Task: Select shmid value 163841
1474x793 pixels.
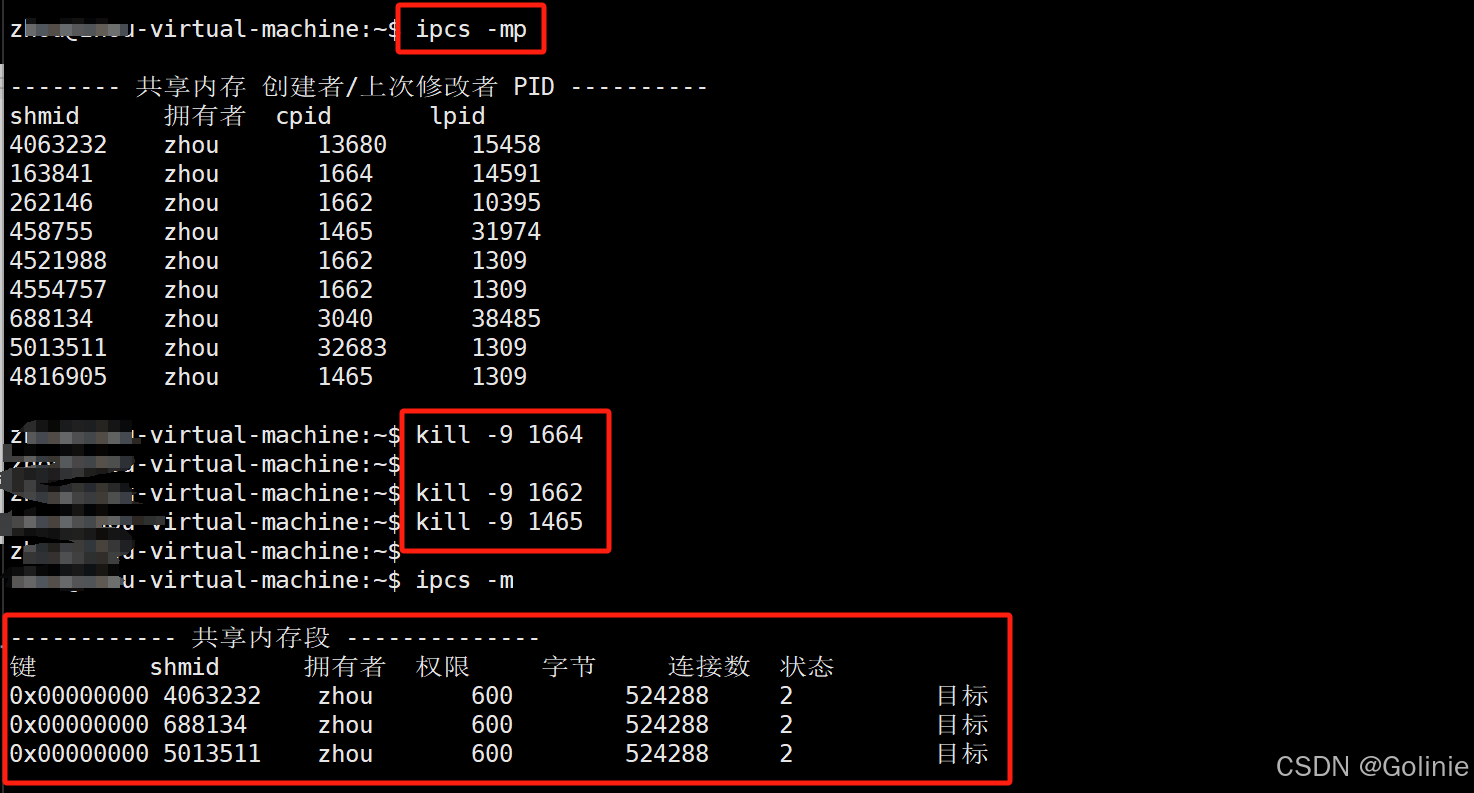Action: click(51, 174)
